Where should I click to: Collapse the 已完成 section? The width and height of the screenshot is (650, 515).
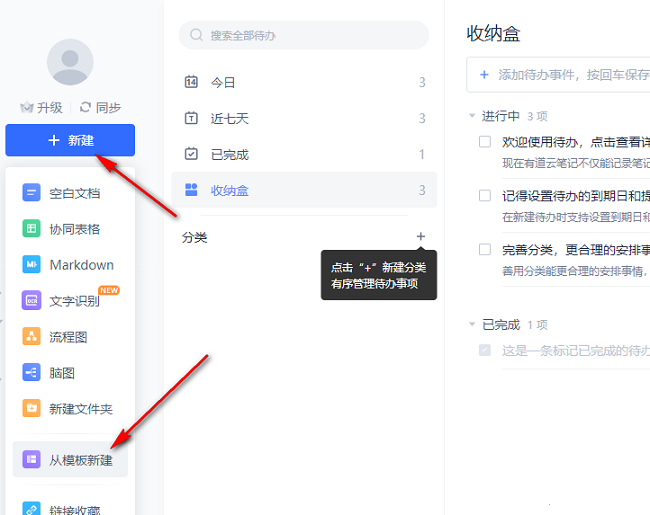(472, 325)
